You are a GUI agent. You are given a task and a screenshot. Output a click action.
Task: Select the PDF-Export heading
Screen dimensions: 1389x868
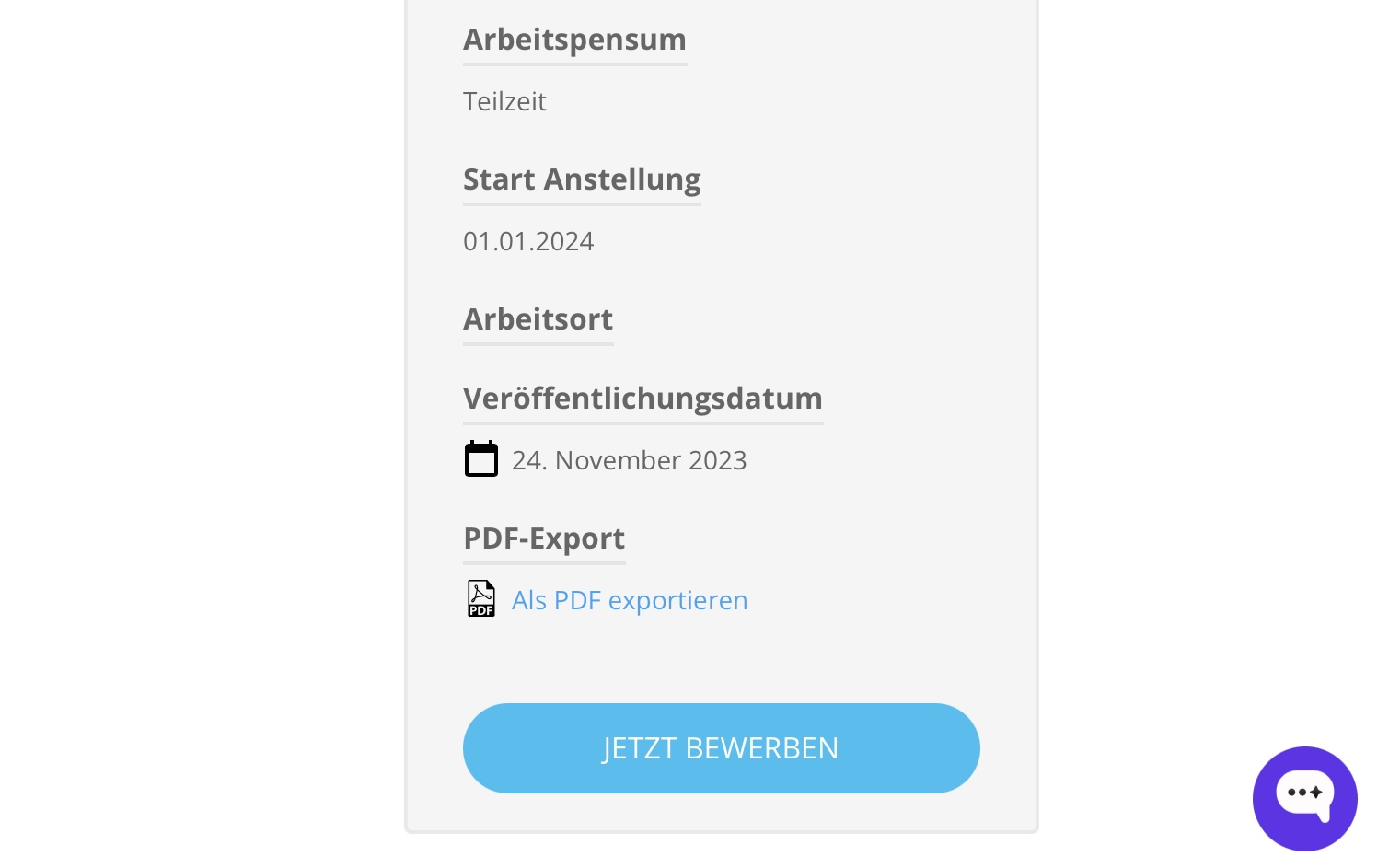544,538
